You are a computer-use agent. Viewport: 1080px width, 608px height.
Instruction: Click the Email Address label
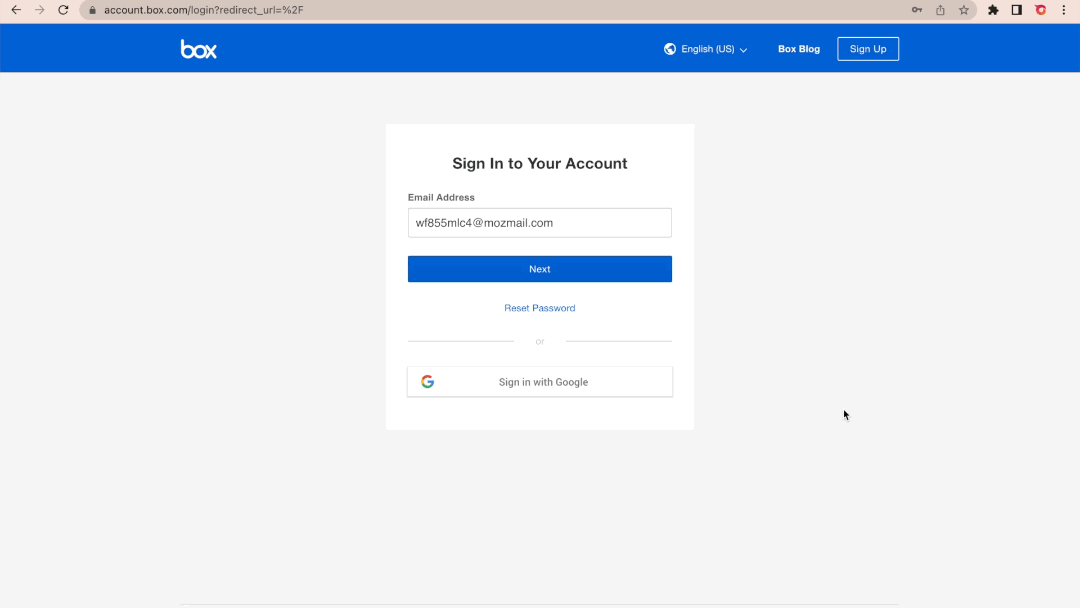(x=441, y=197)
